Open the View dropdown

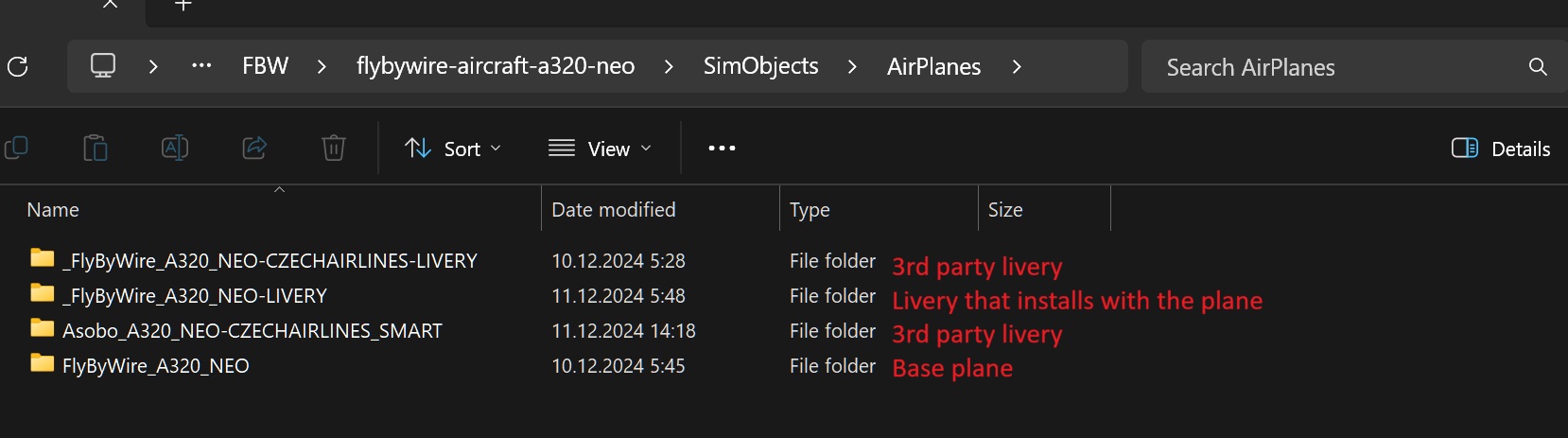click(601, 149)
